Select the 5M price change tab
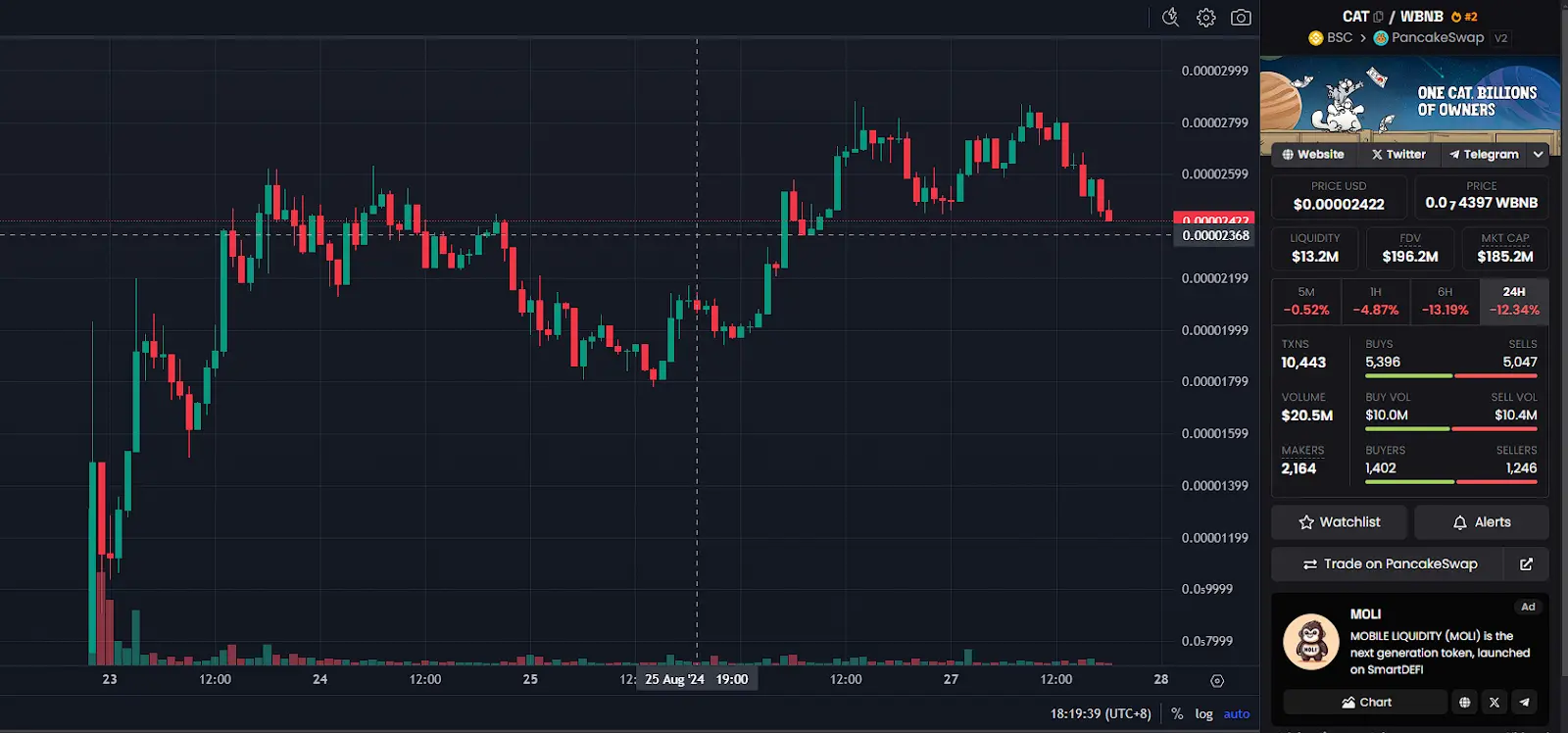Image resolution: width=1568 pixels, height=733 pixels. [1306, 302]
